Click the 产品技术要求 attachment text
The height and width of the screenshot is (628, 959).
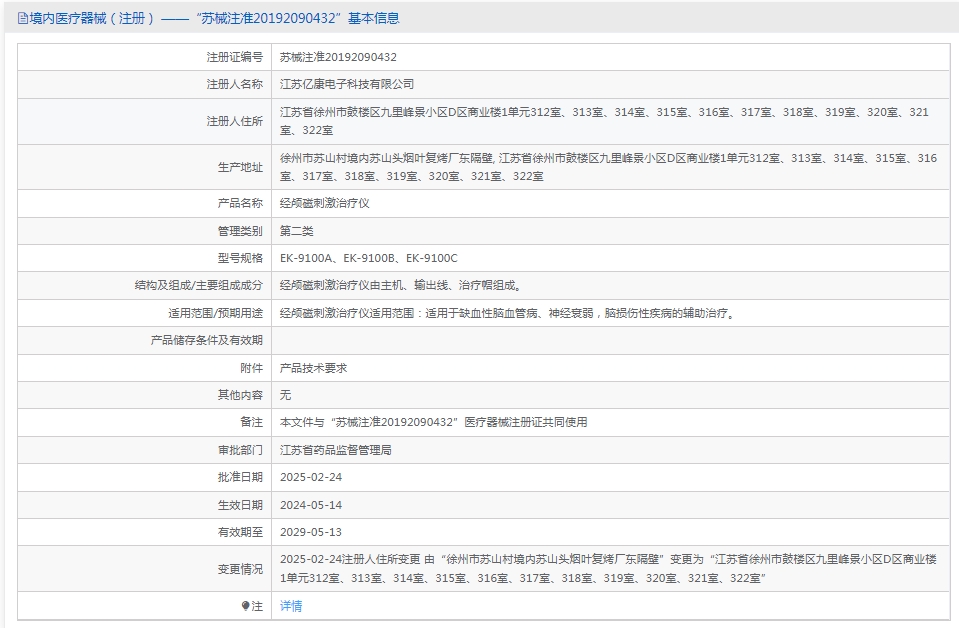coord(314,368)
